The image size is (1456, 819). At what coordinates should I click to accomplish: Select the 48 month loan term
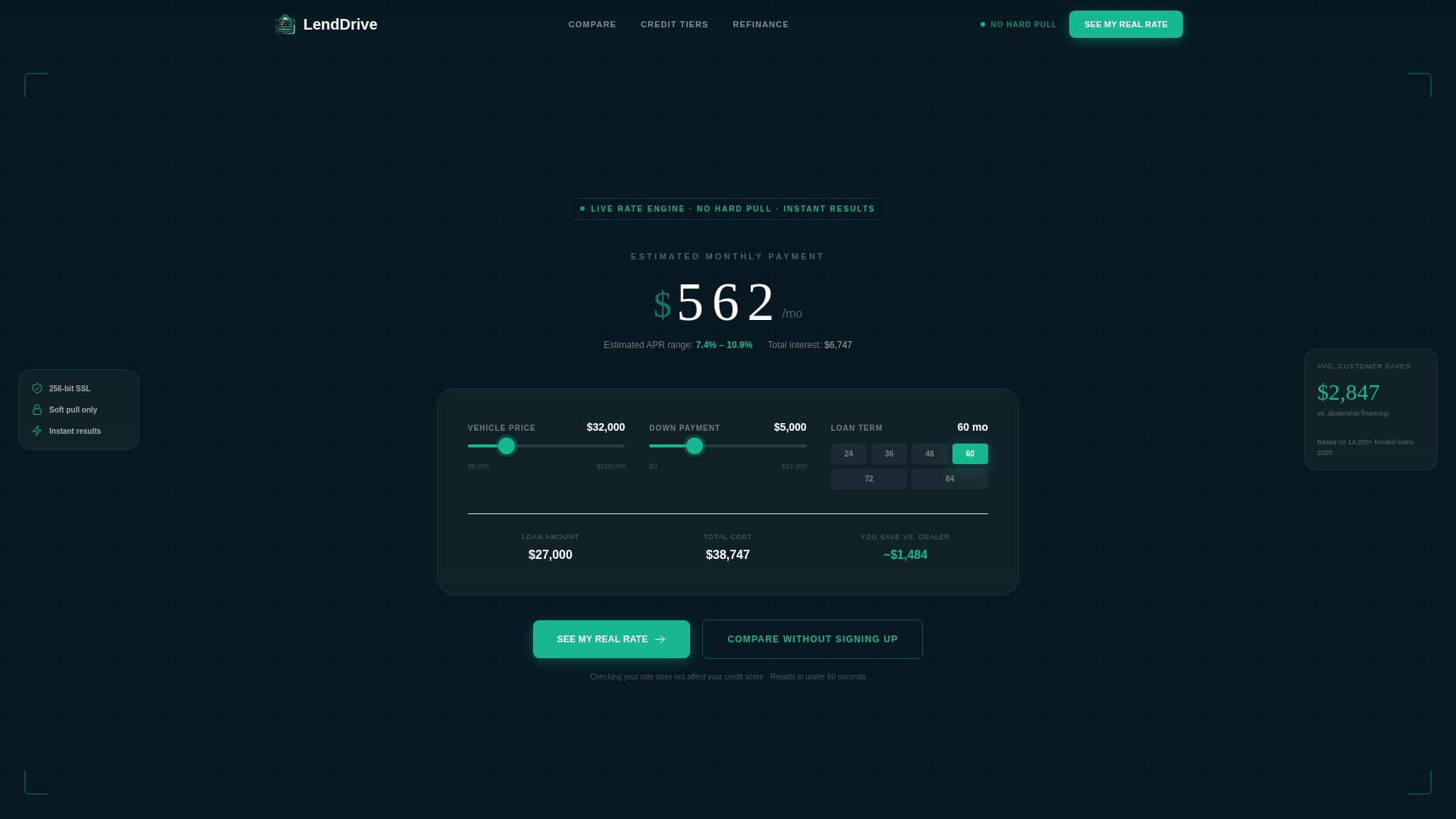pos(930,453)
